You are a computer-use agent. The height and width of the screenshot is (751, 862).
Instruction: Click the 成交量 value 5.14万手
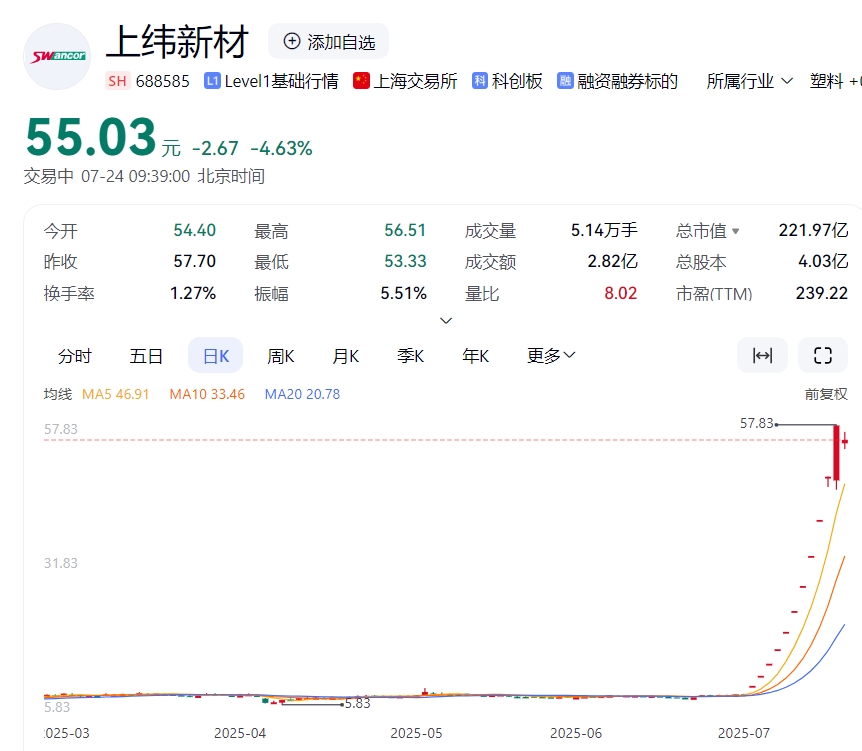click(x=604, y=230)
